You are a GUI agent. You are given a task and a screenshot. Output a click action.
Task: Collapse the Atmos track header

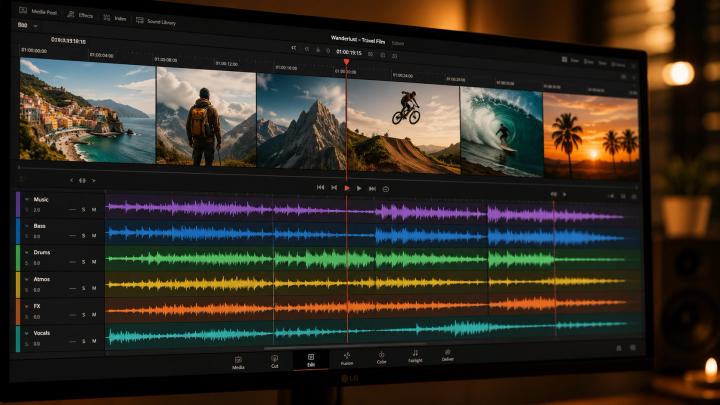tap(27, 279)
